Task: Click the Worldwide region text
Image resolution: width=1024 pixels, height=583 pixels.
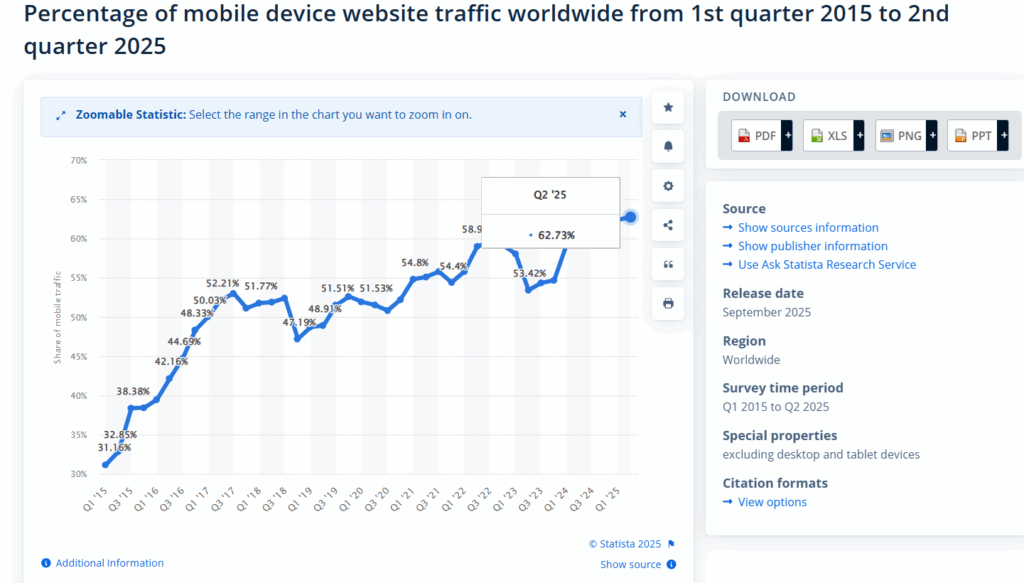Action: click(751, 360)
